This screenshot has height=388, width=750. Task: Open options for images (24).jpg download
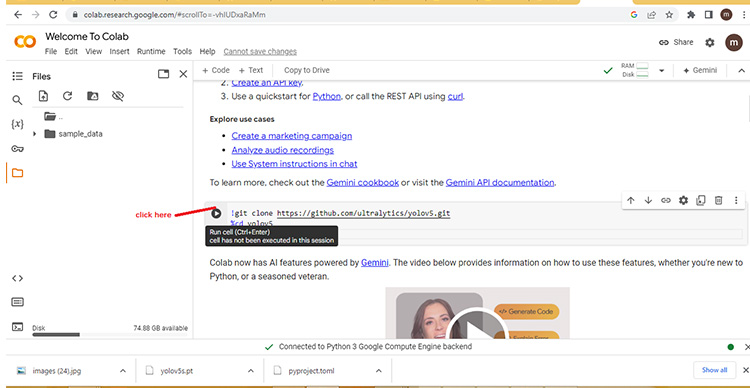click(122, 371)
